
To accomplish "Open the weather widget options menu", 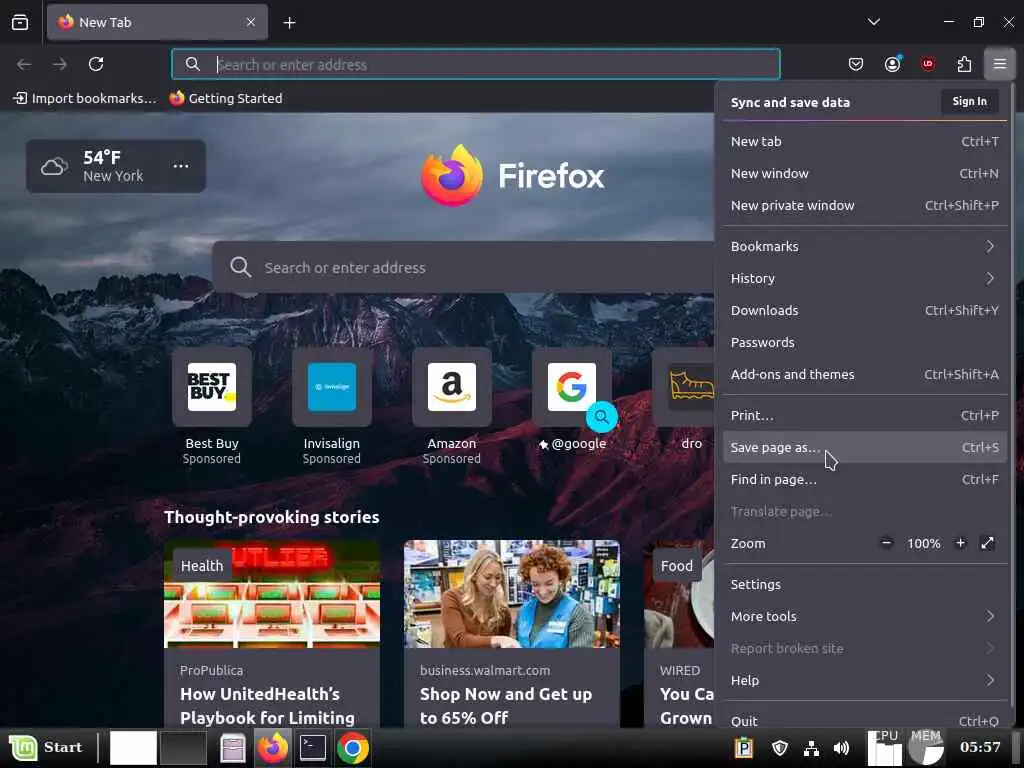I will coord(181,166).
